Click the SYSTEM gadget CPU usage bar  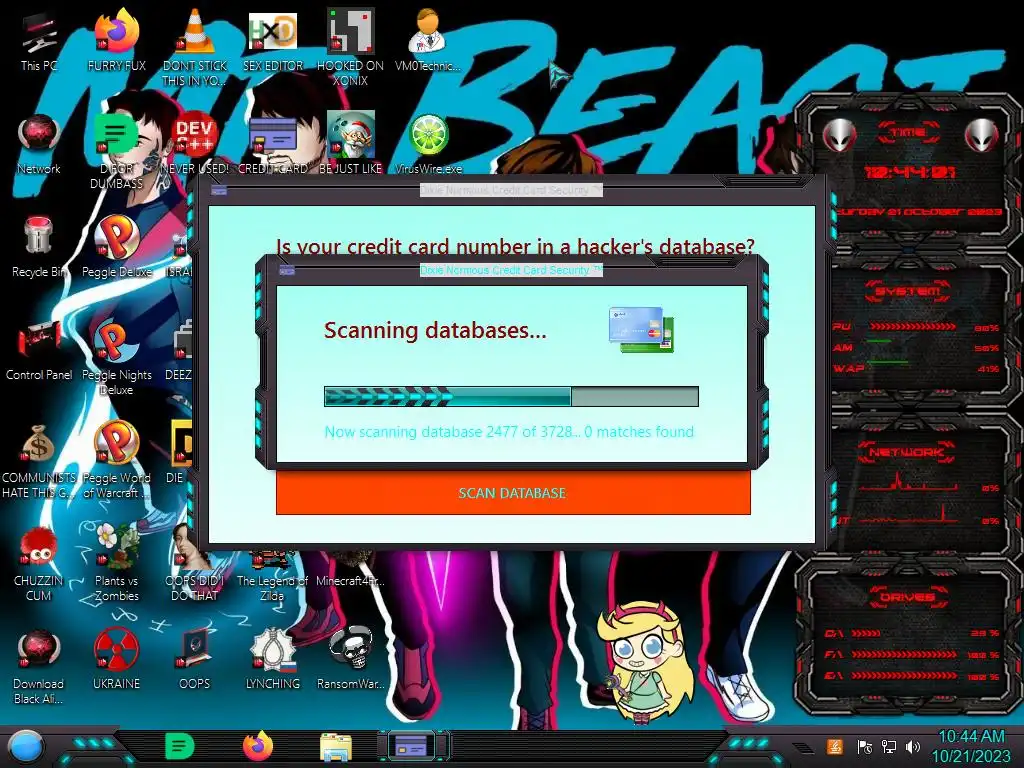912,327
